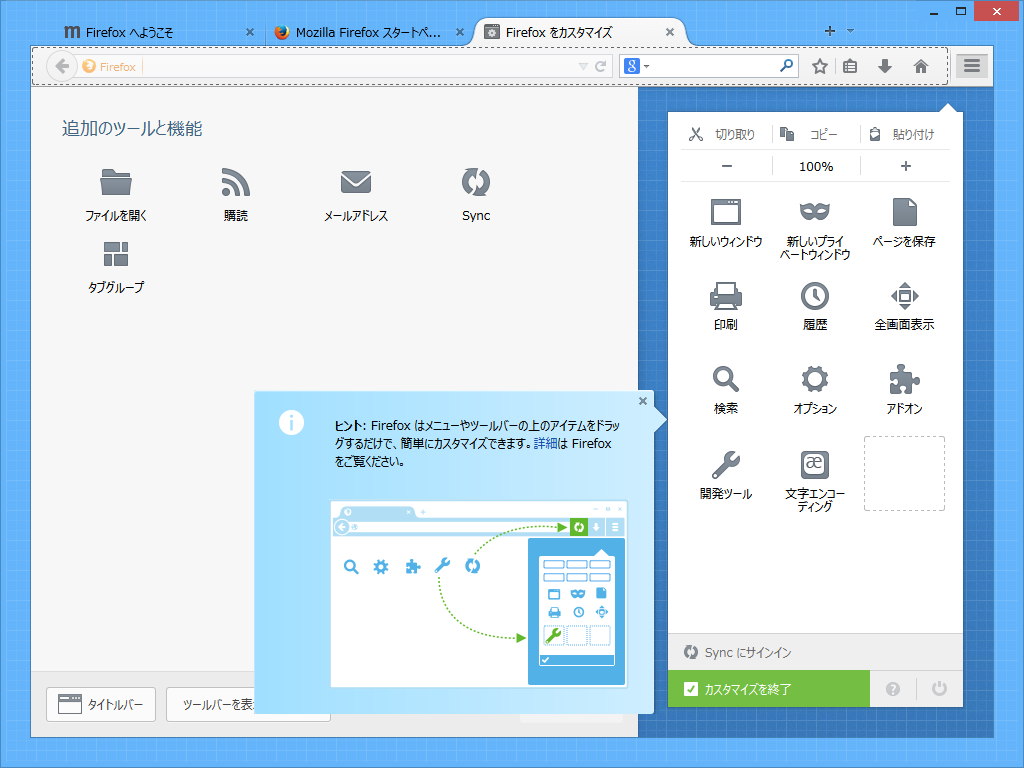Click the hint tutorial illustration
This screenshot has height=768, width=1024.
coord(479,594)
